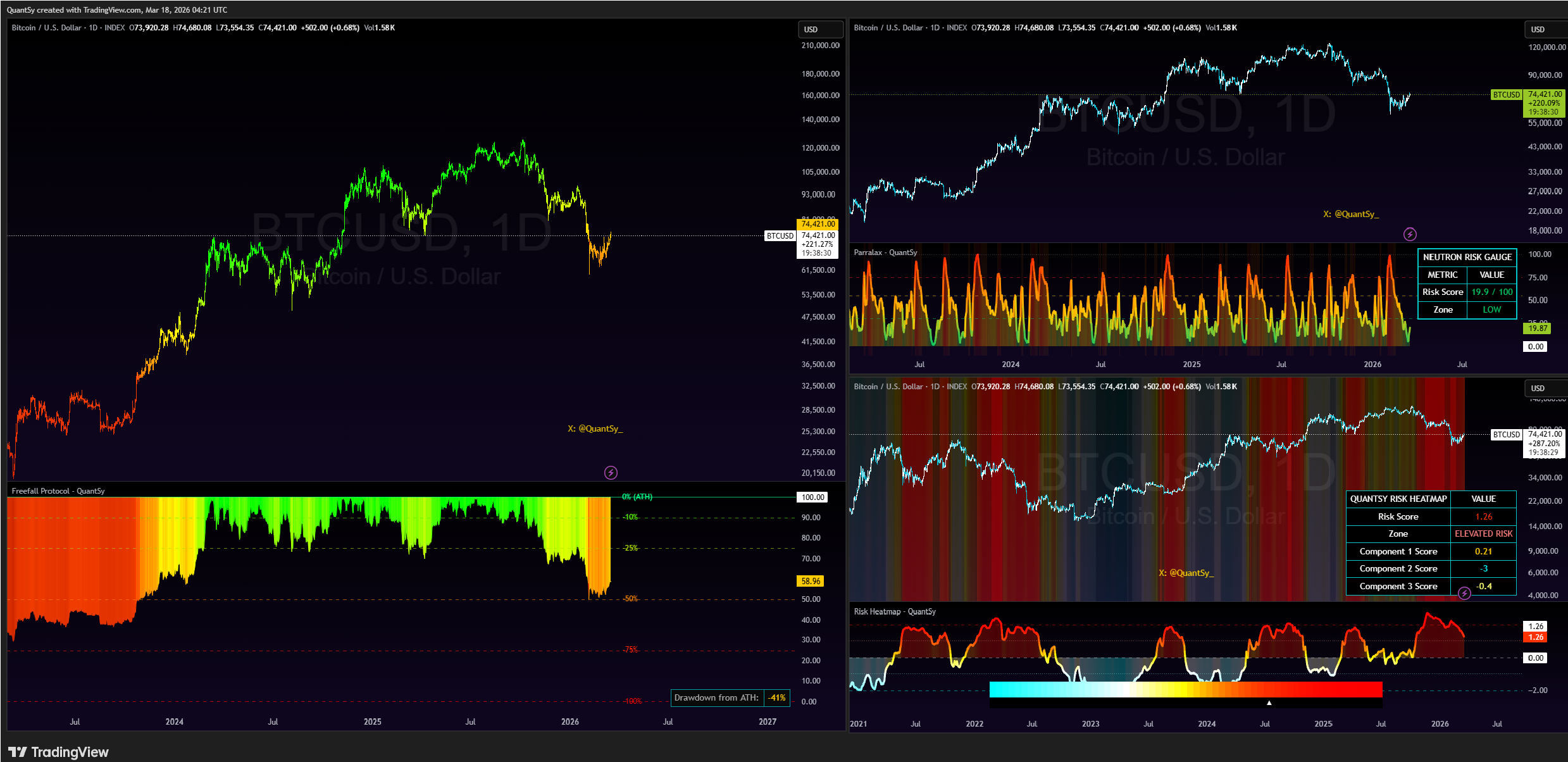Click the QUANTSY RISK HEATMAP table header

tap(1398, 499)
